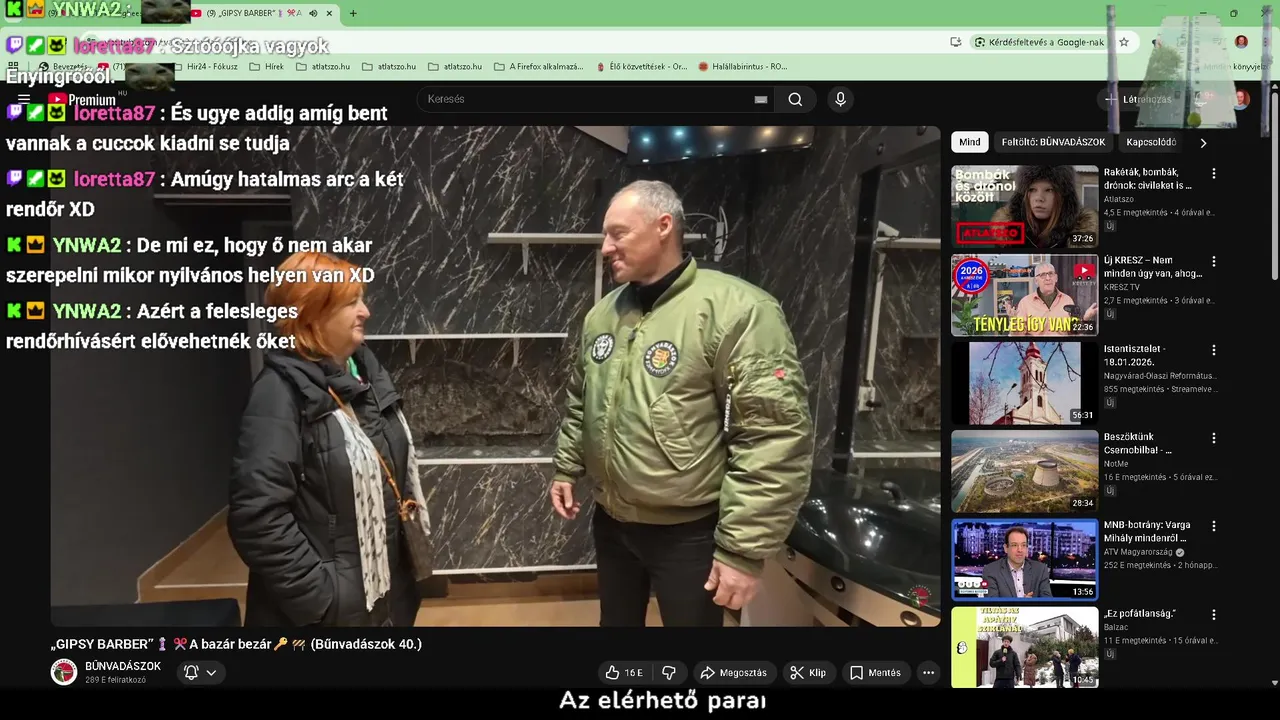
Task: Open the YouTube hamburger guide menu
Action: (x=24, y=99)
